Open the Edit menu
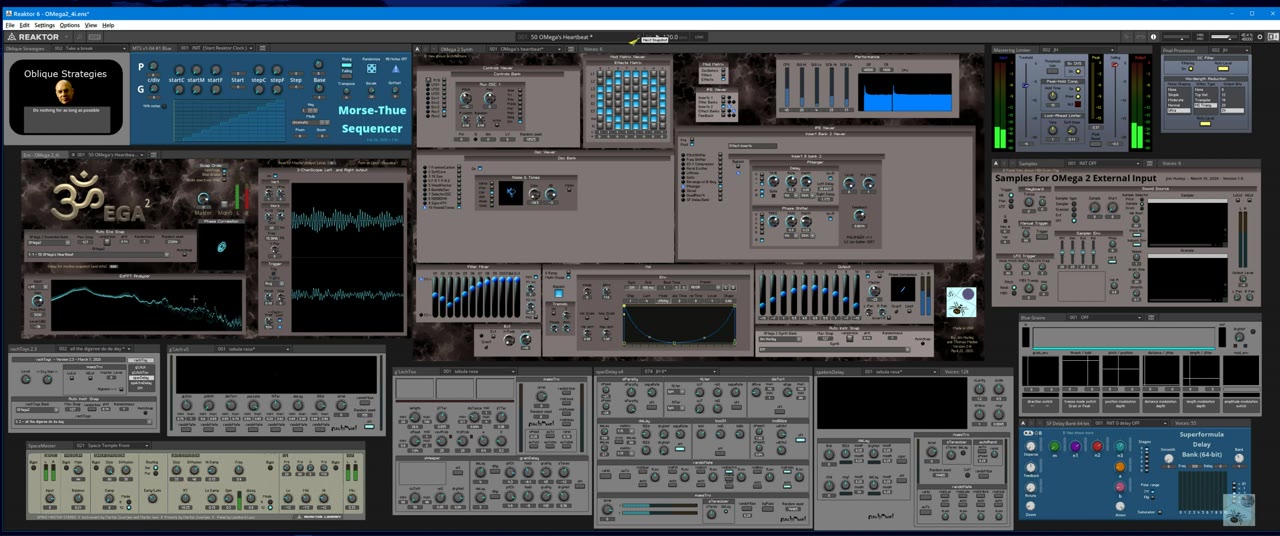The image size is (1280, 536). (25, 25)
